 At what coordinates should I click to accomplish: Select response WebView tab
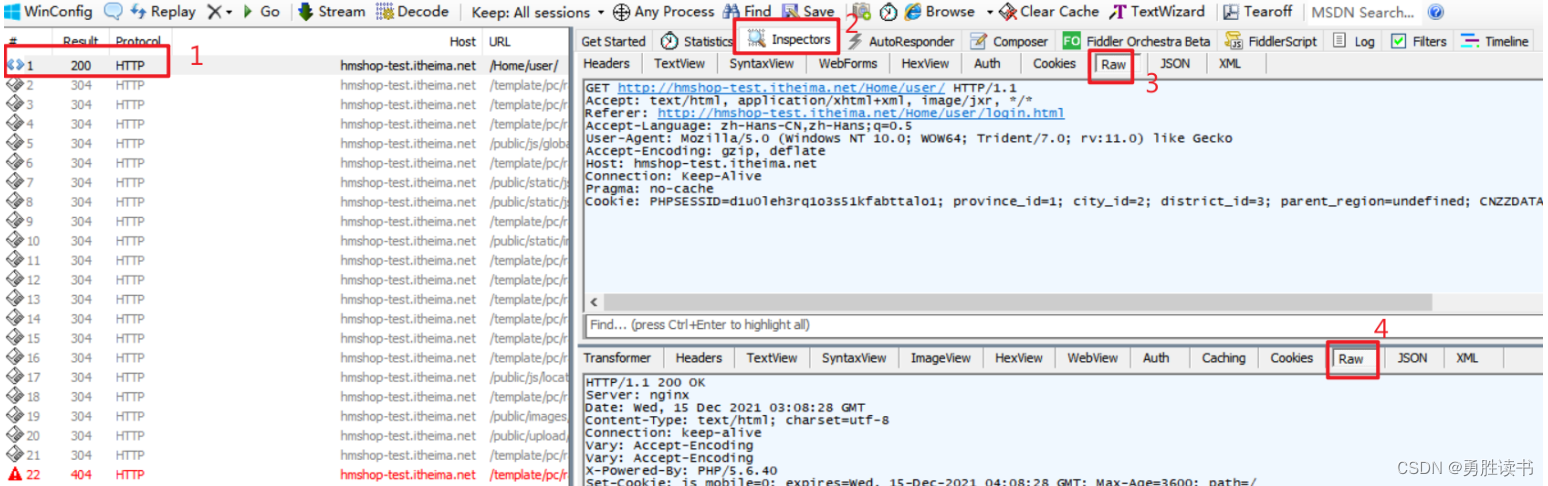[x=1092, y=358]
